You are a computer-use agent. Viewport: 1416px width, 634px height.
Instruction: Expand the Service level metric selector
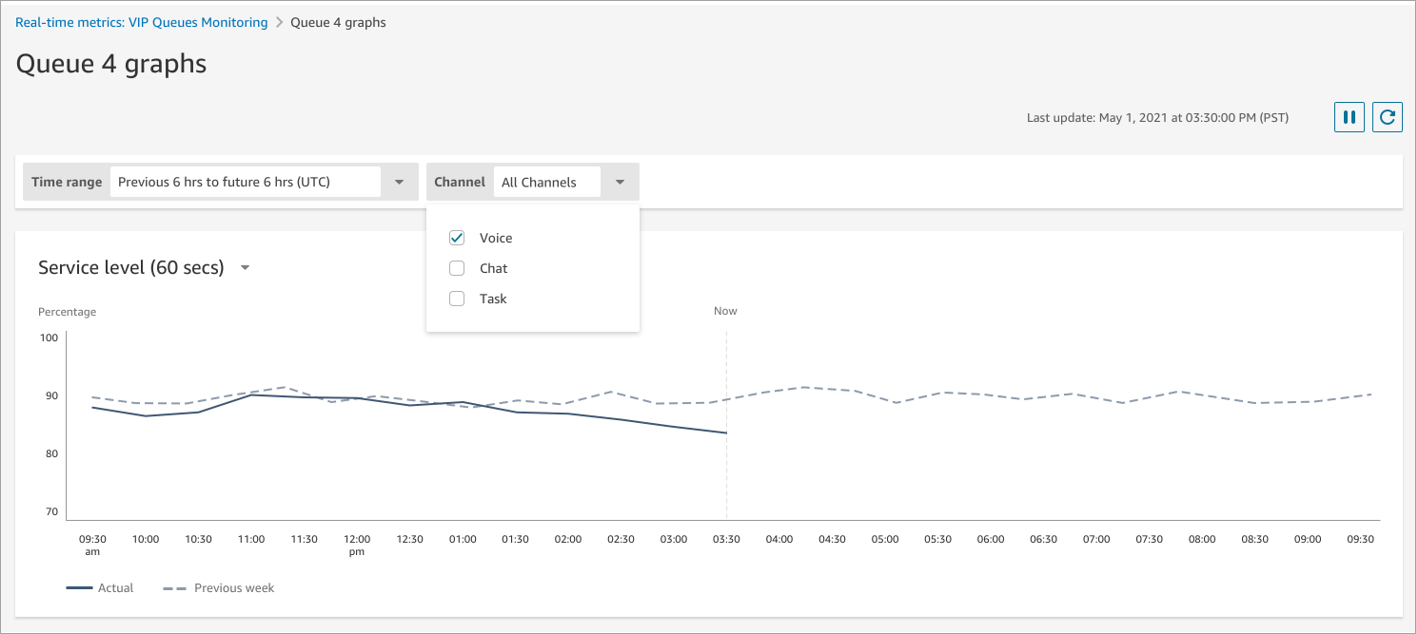pos(245,268)
